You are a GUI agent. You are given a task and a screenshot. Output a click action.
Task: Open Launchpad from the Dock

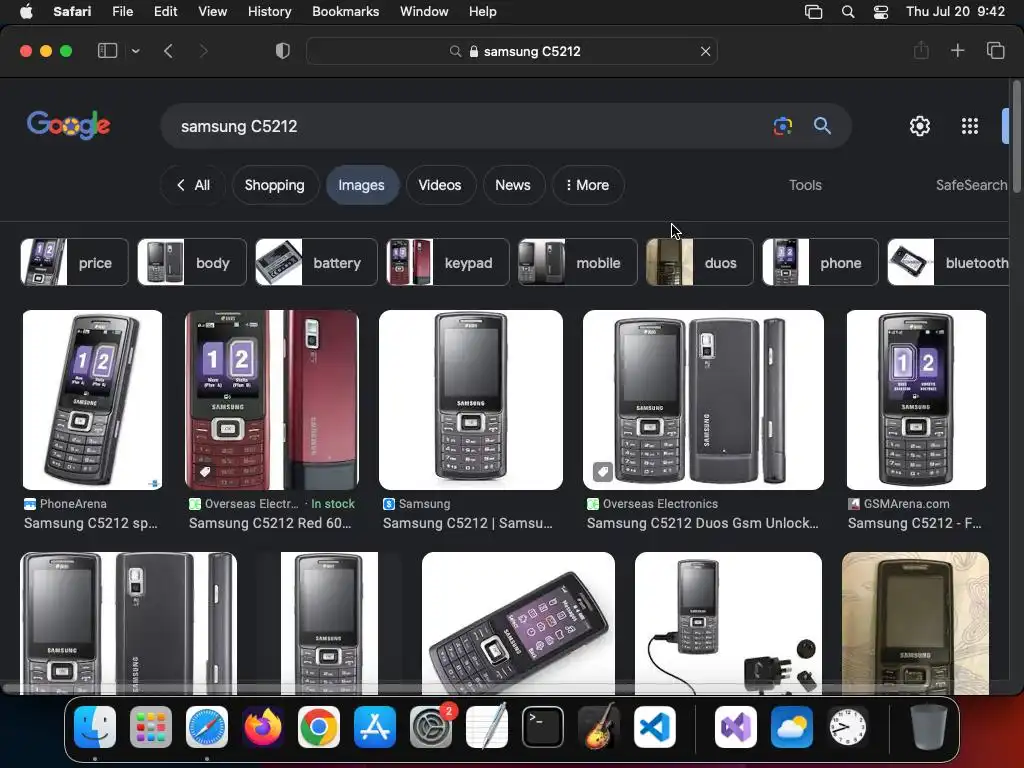tap(151, 727)
